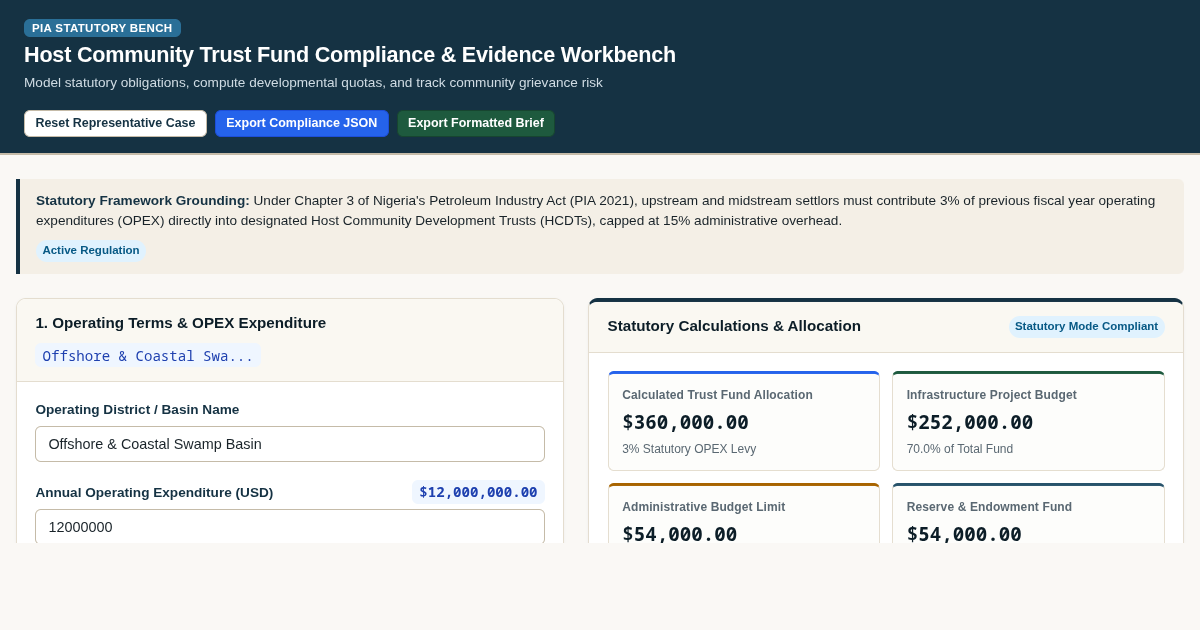Click the $252,000.00 budget value
The image size is (1200, 630).
[x=970, y=422]
